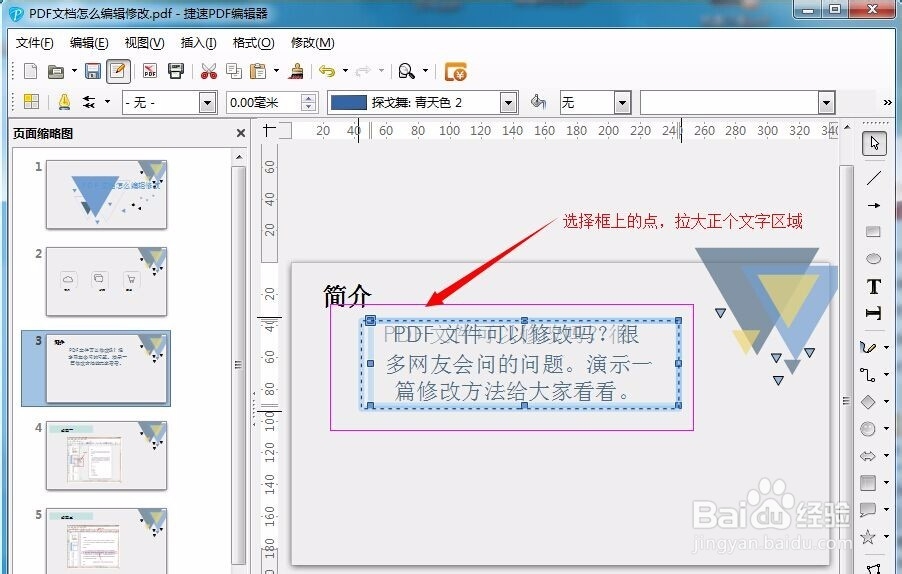This screenshot has height=574, width=902.
Task: Select the callouts speech bubble tool
Action: (869, 510)
